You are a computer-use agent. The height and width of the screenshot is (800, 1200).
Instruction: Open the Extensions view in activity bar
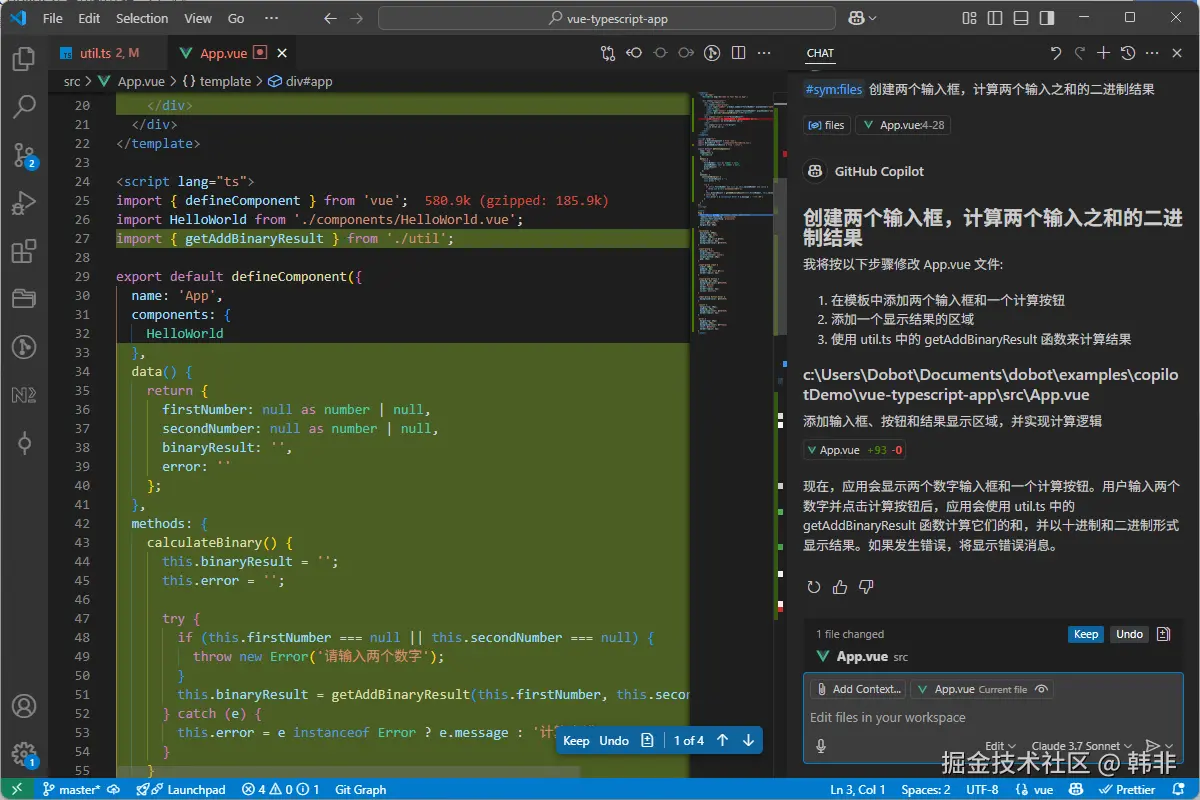[x=24, y=251]
